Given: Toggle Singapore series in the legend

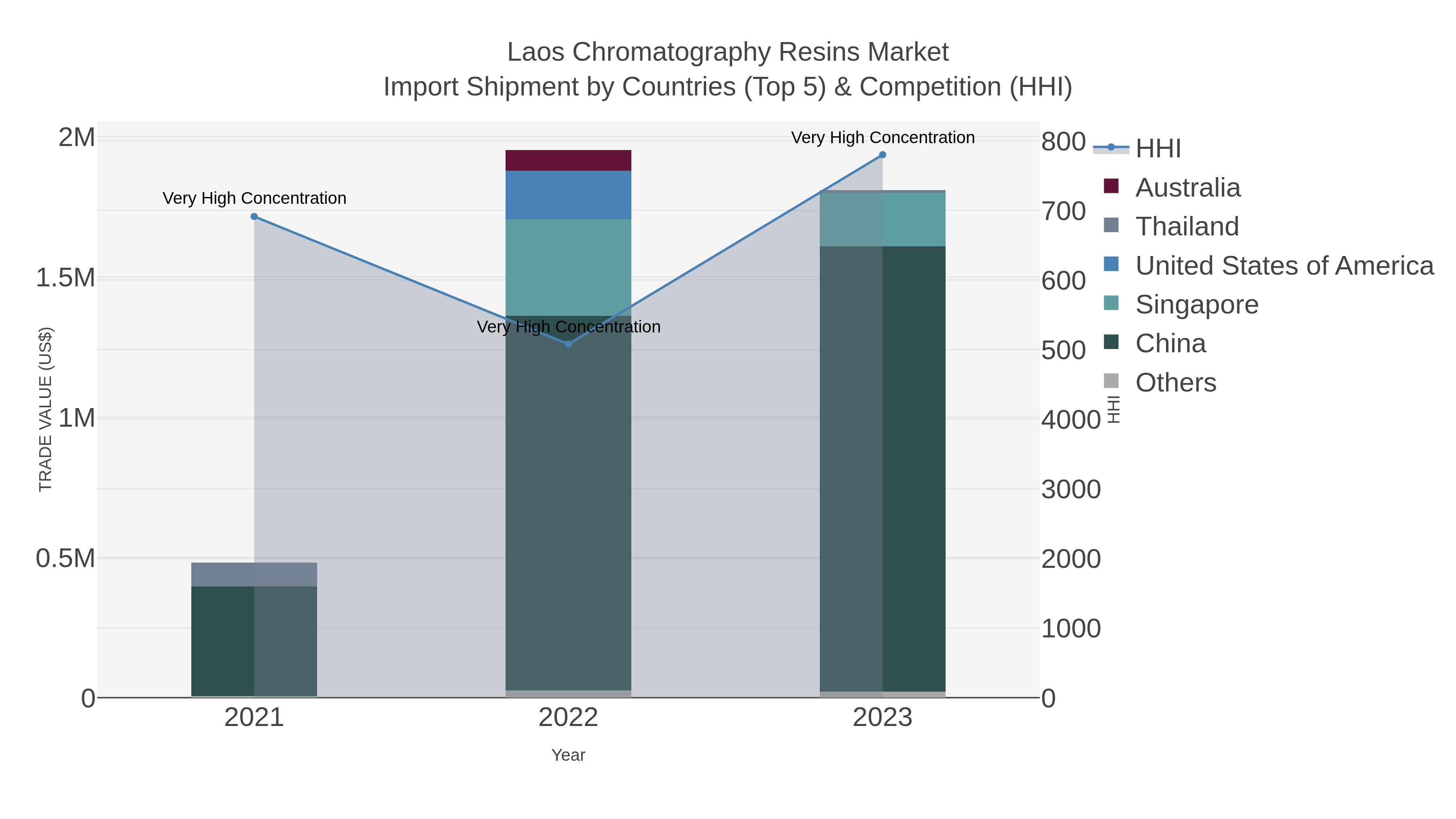Looking at the screenshot, I should [x=1181, y=304].
